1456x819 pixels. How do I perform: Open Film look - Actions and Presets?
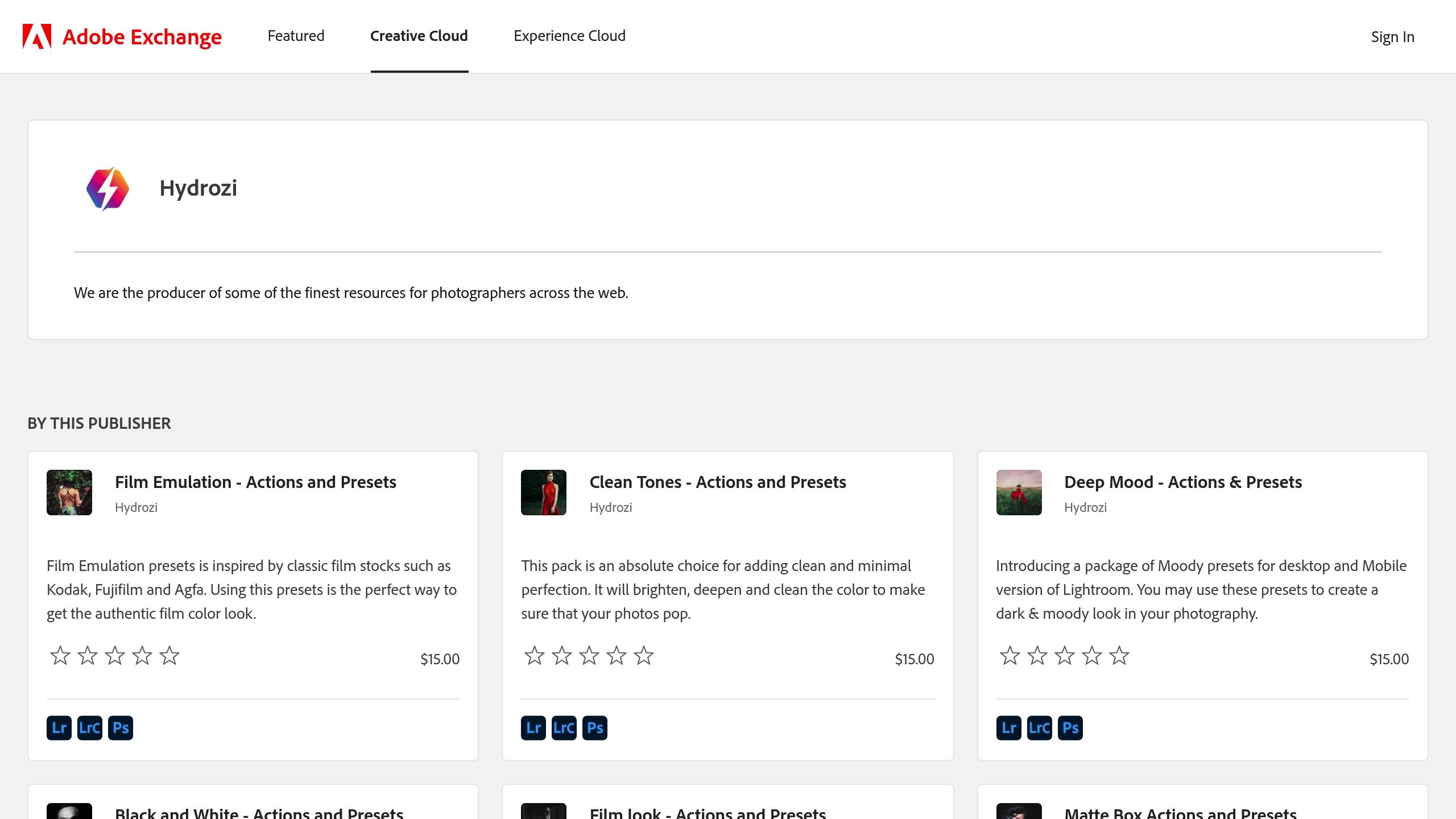click(708, 813)
